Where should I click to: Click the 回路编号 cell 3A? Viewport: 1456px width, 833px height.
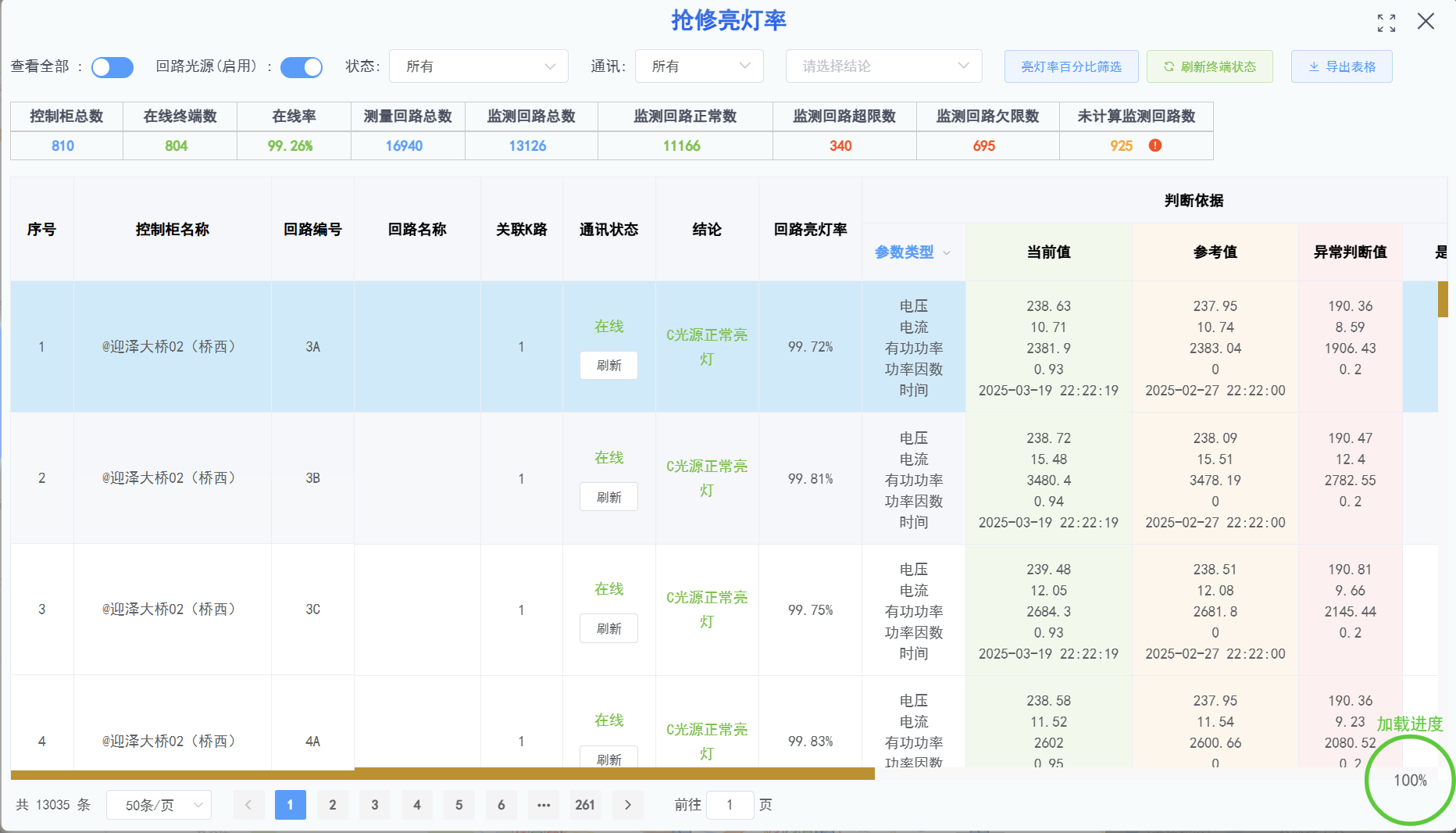point(312,347)
